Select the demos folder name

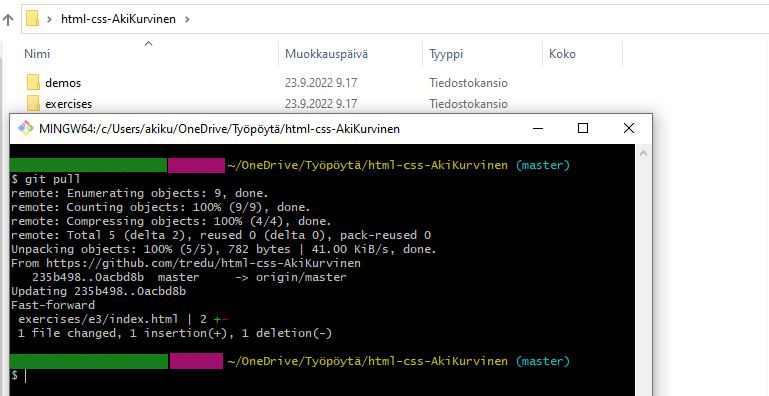coord(63,83)
